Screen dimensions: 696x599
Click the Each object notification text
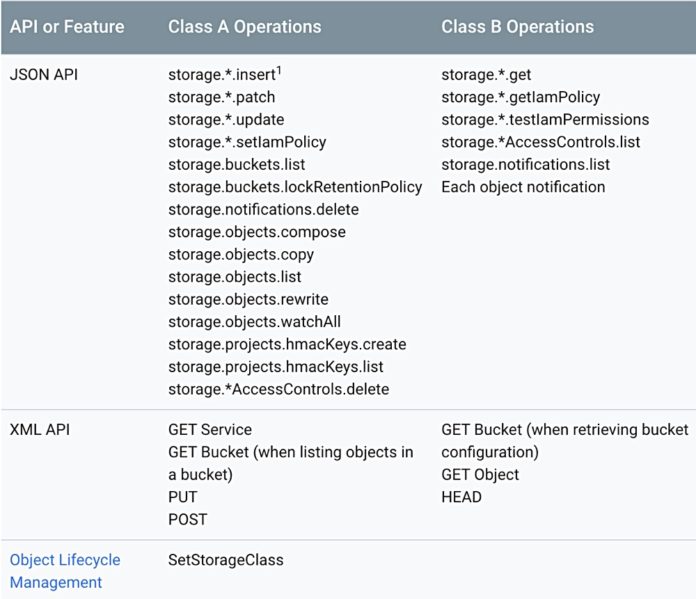pyautogui.click(x=523, y=187)
